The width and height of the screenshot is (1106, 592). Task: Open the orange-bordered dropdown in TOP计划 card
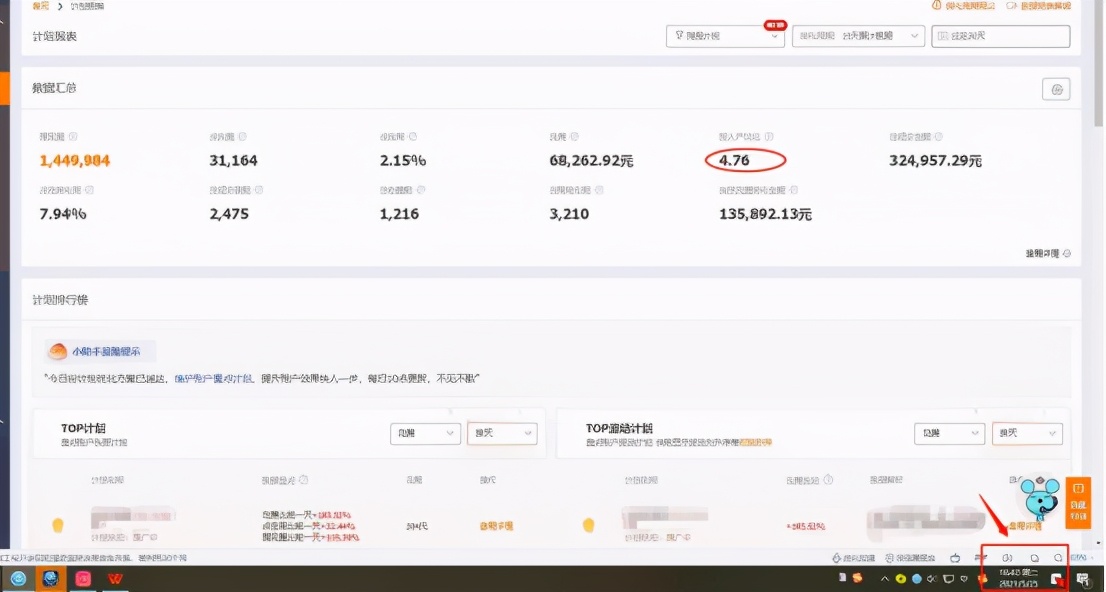[502, 433]
